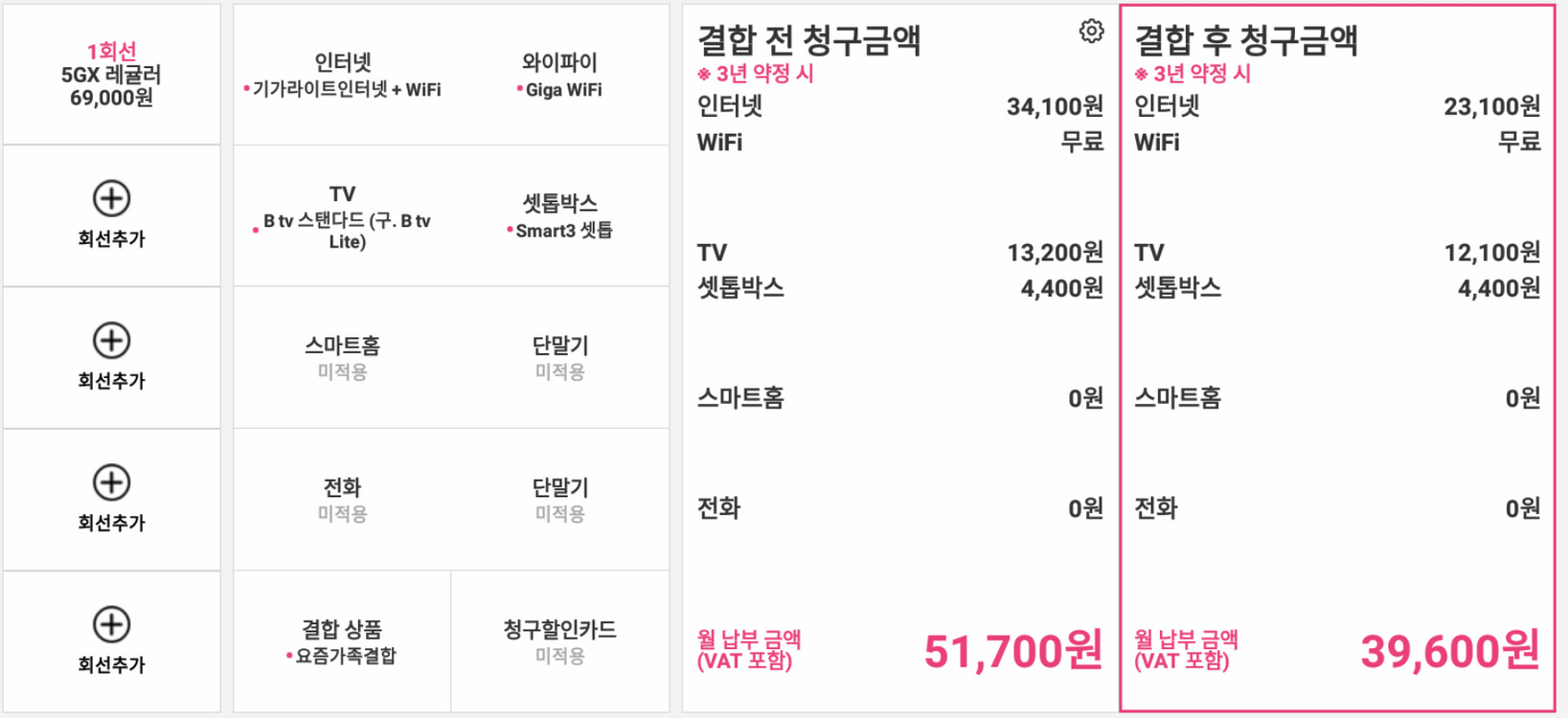
Task: Toggle the 단말기 option beside 전화
Action: point(559,498)
